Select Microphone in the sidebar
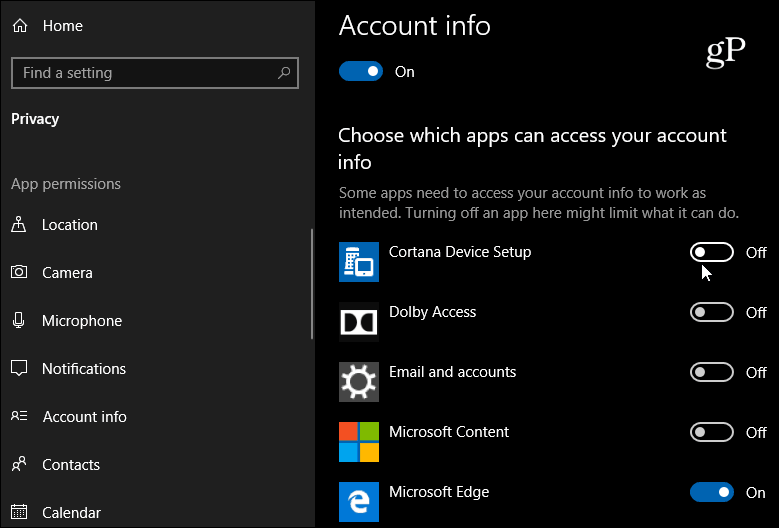The height and width of the screenshot is (528, 779). (x=82, y=321)
